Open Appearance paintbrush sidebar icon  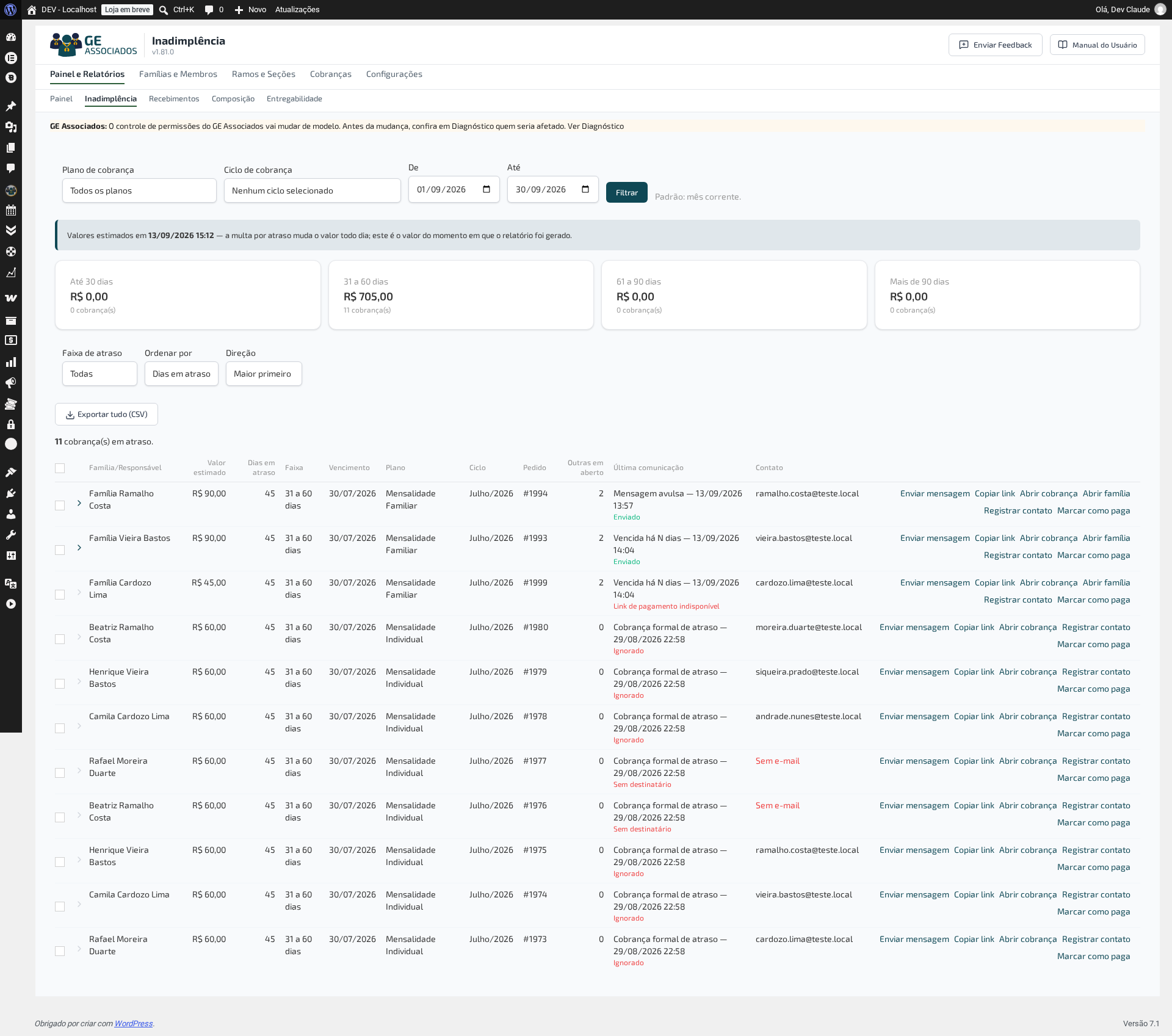pyautogui.click(x=11, y=472)
